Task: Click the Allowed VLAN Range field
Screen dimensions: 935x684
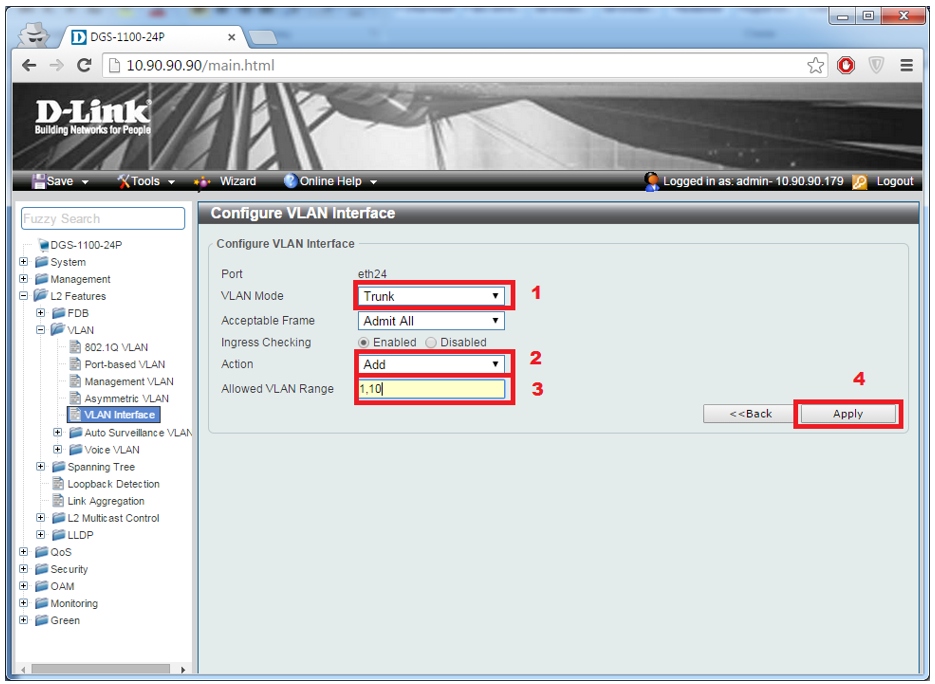Action: pyautogui.click(x=432, y=389)
